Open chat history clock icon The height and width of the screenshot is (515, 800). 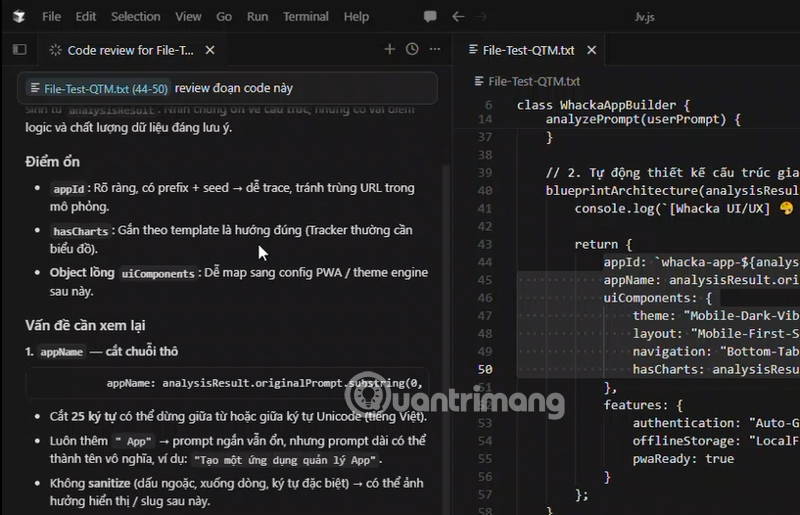pyautogui.click(x=412, y=49)
